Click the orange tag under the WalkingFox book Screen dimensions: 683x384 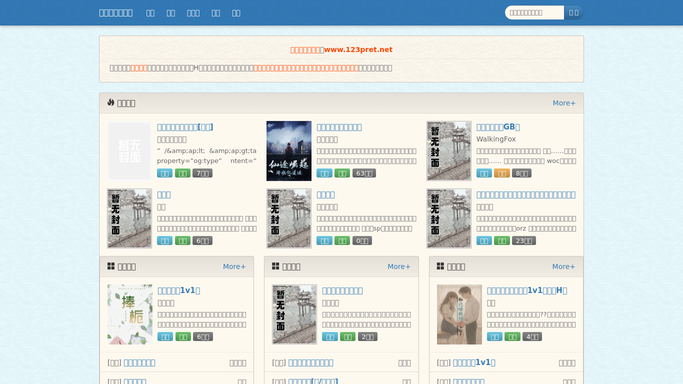[502, 173]
